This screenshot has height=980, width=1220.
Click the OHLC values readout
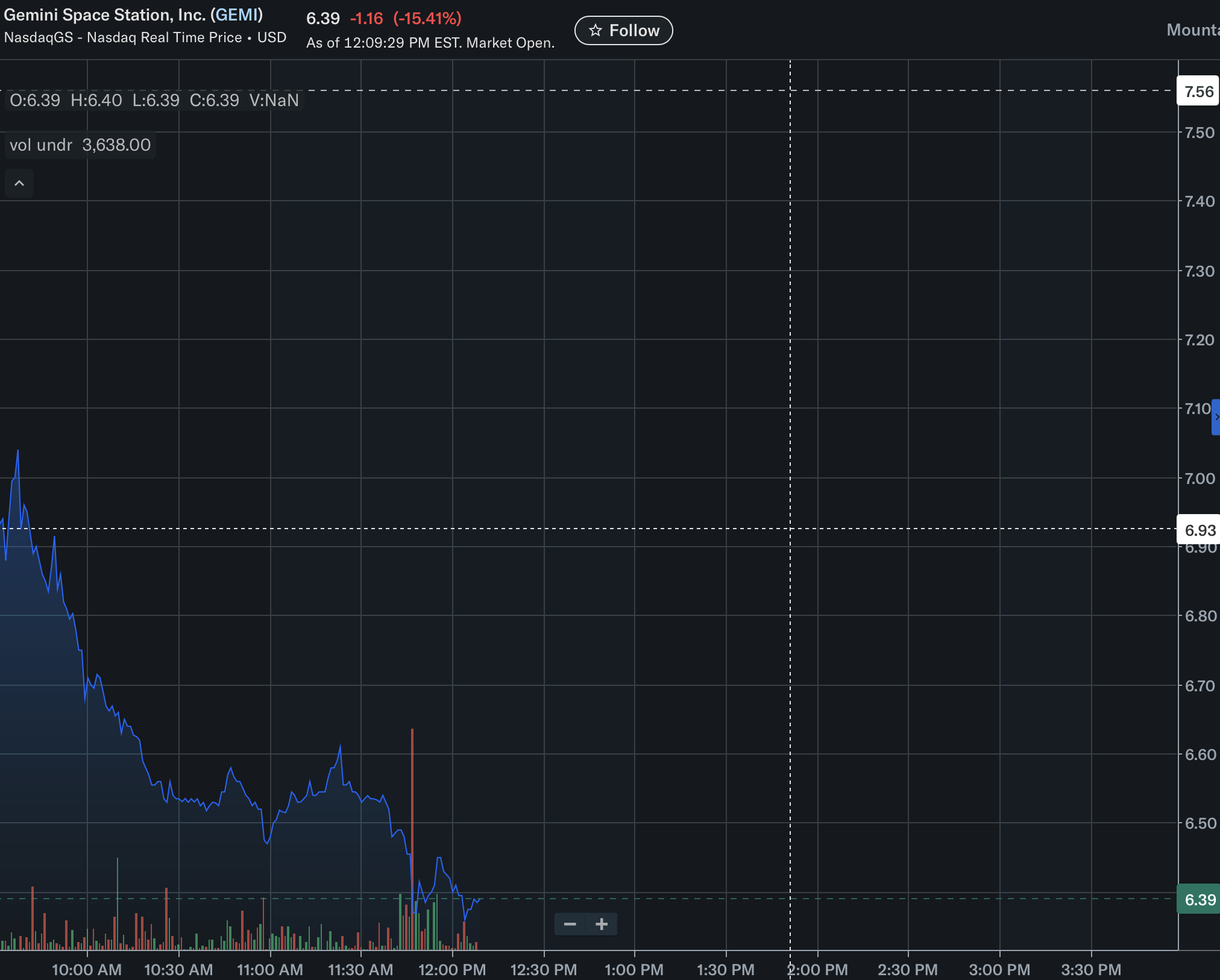click(154, 100)
